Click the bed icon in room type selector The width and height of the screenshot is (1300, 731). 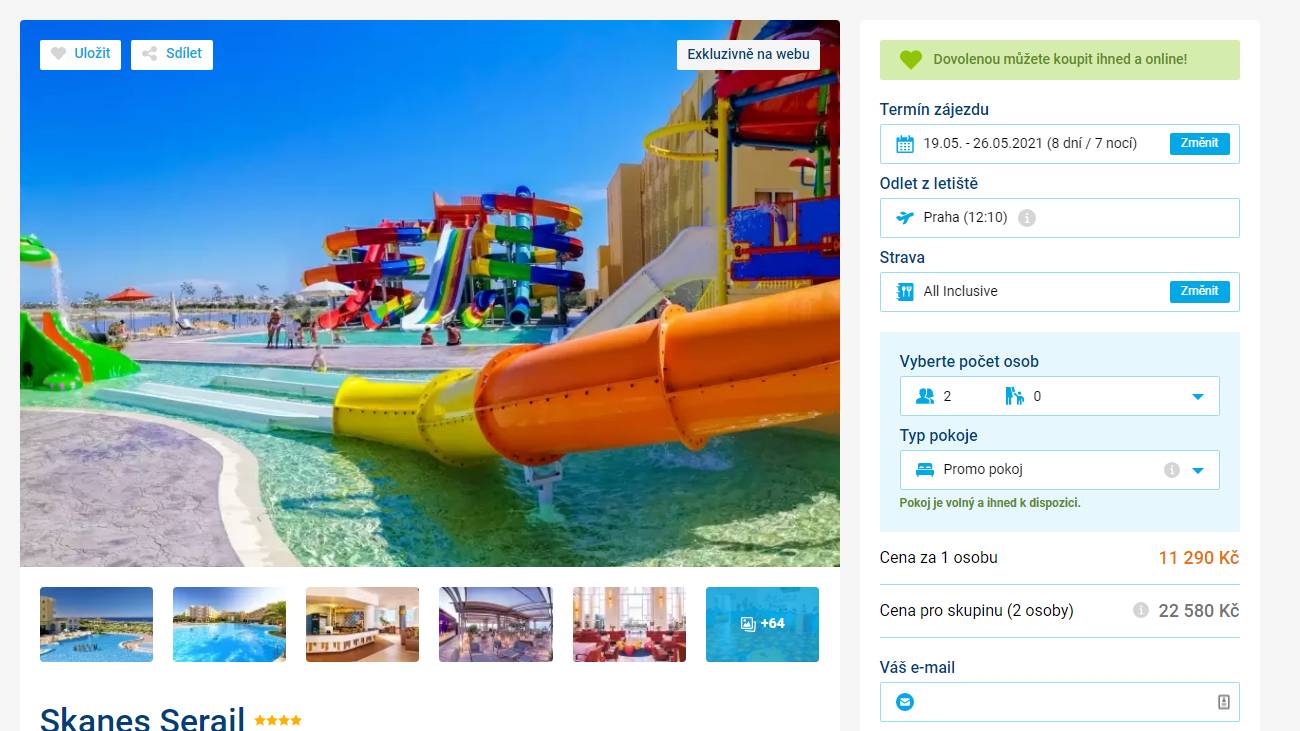(925, 470)
